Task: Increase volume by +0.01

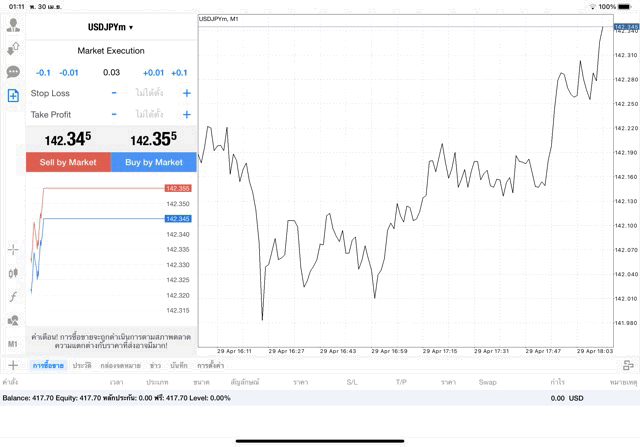Action: point(153,72)
